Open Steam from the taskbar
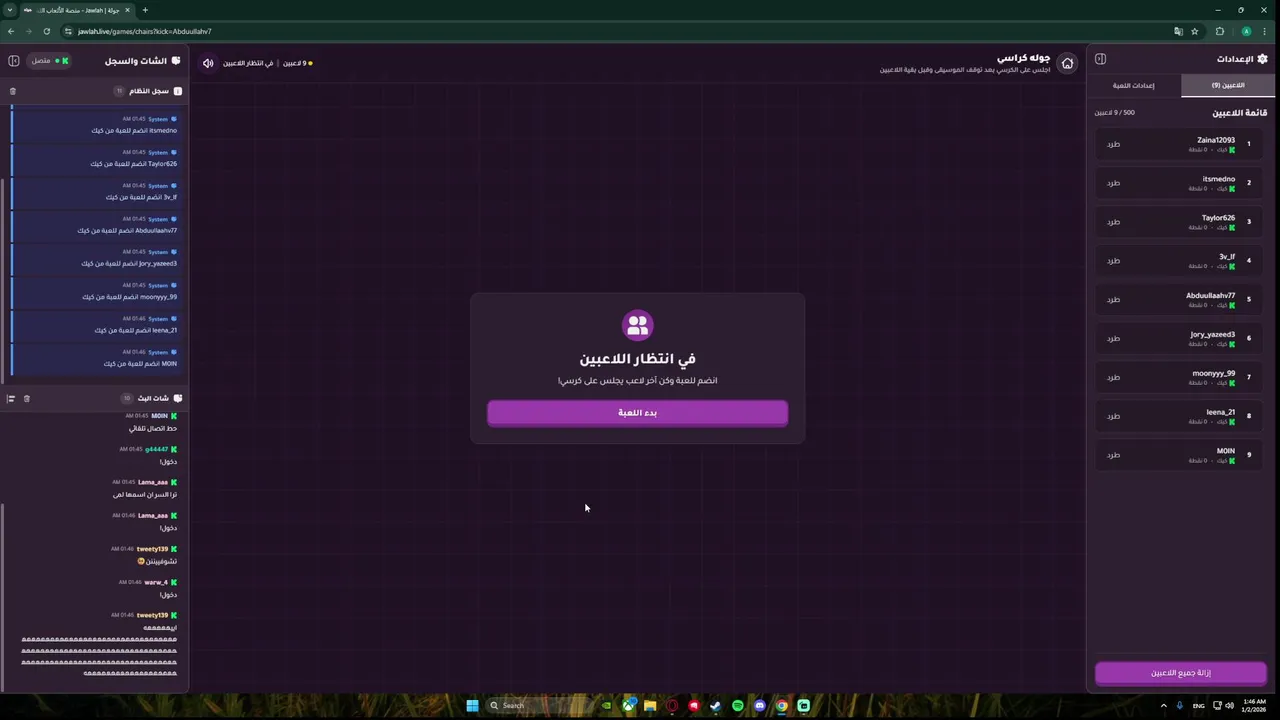This screenshot has height=720, width=1280. point(716,705)
